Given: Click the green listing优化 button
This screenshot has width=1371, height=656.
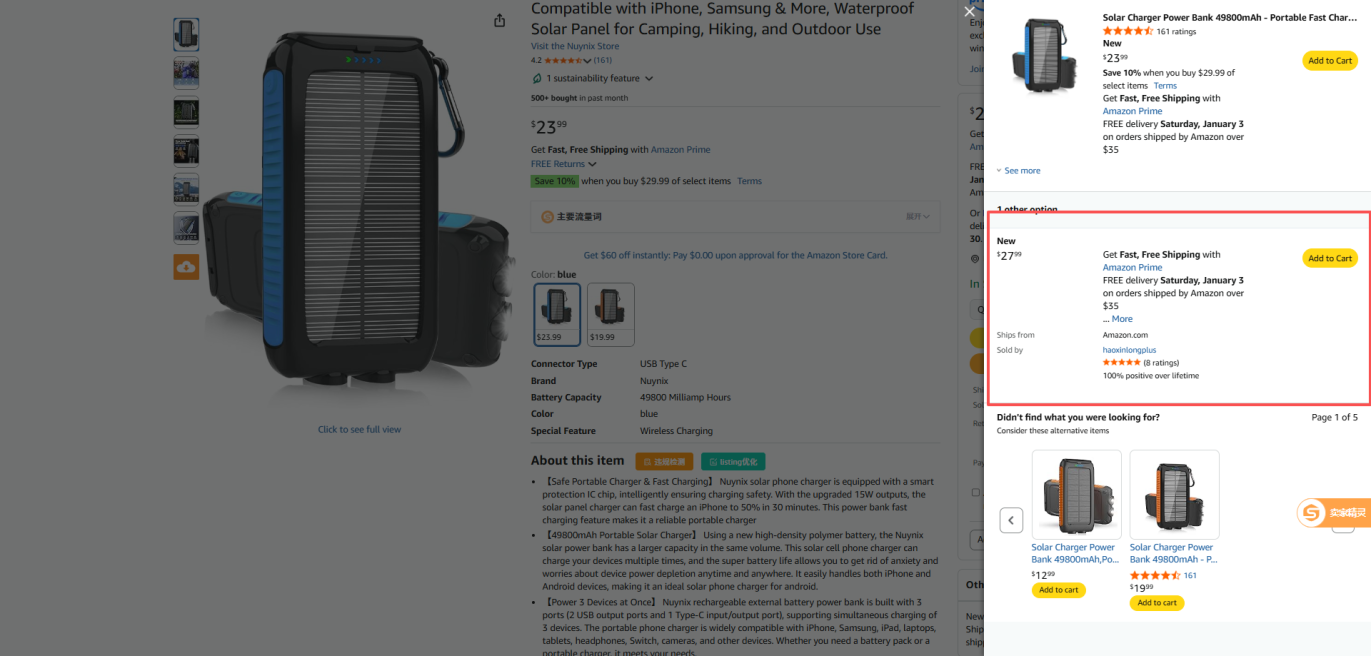Looking at the screenshot, I should tap(733, 461).
